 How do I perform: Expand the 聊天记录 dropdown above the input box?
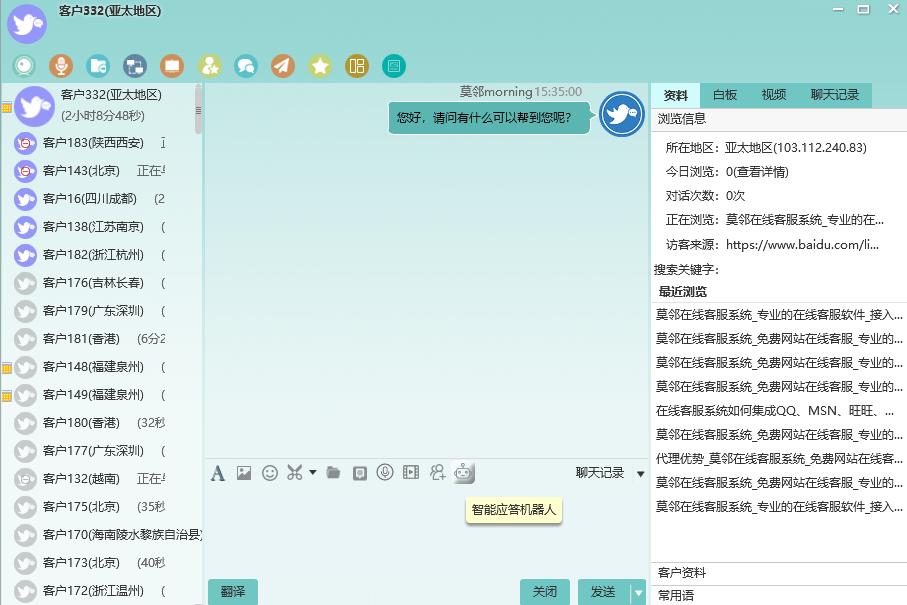coord(640,472)
